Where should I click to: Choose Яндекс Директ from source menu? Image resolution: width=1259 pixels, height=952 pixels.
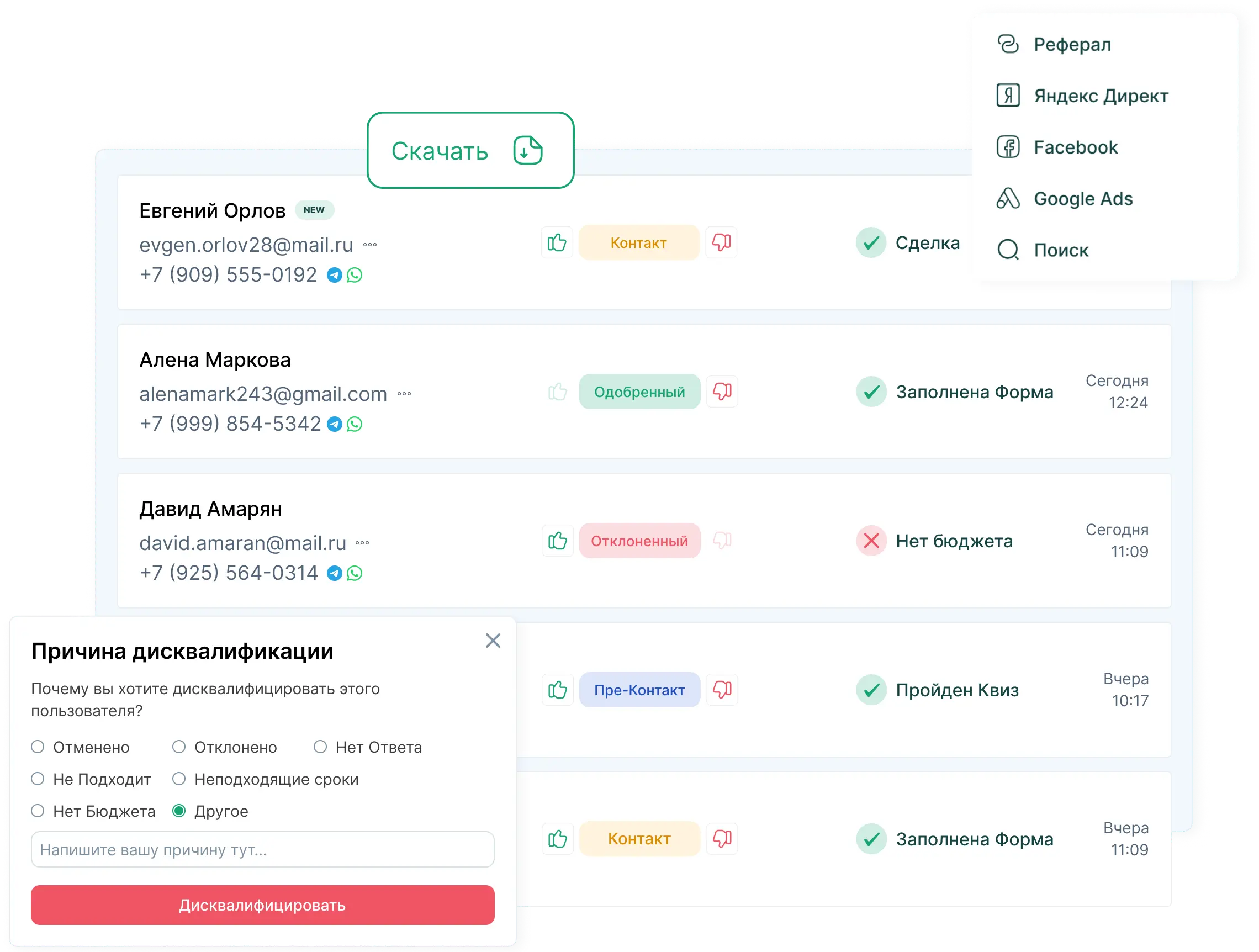tap(1101, 96)
